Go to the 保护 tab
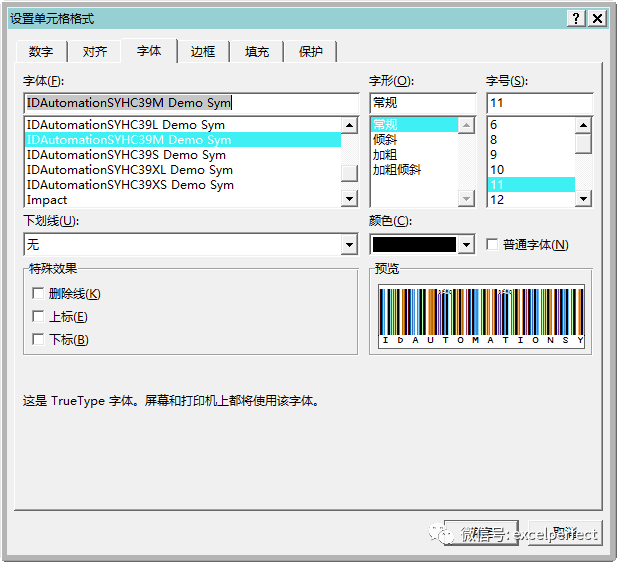Image resolution: width=617 pixels, height=562 pixels. point(310,52)
